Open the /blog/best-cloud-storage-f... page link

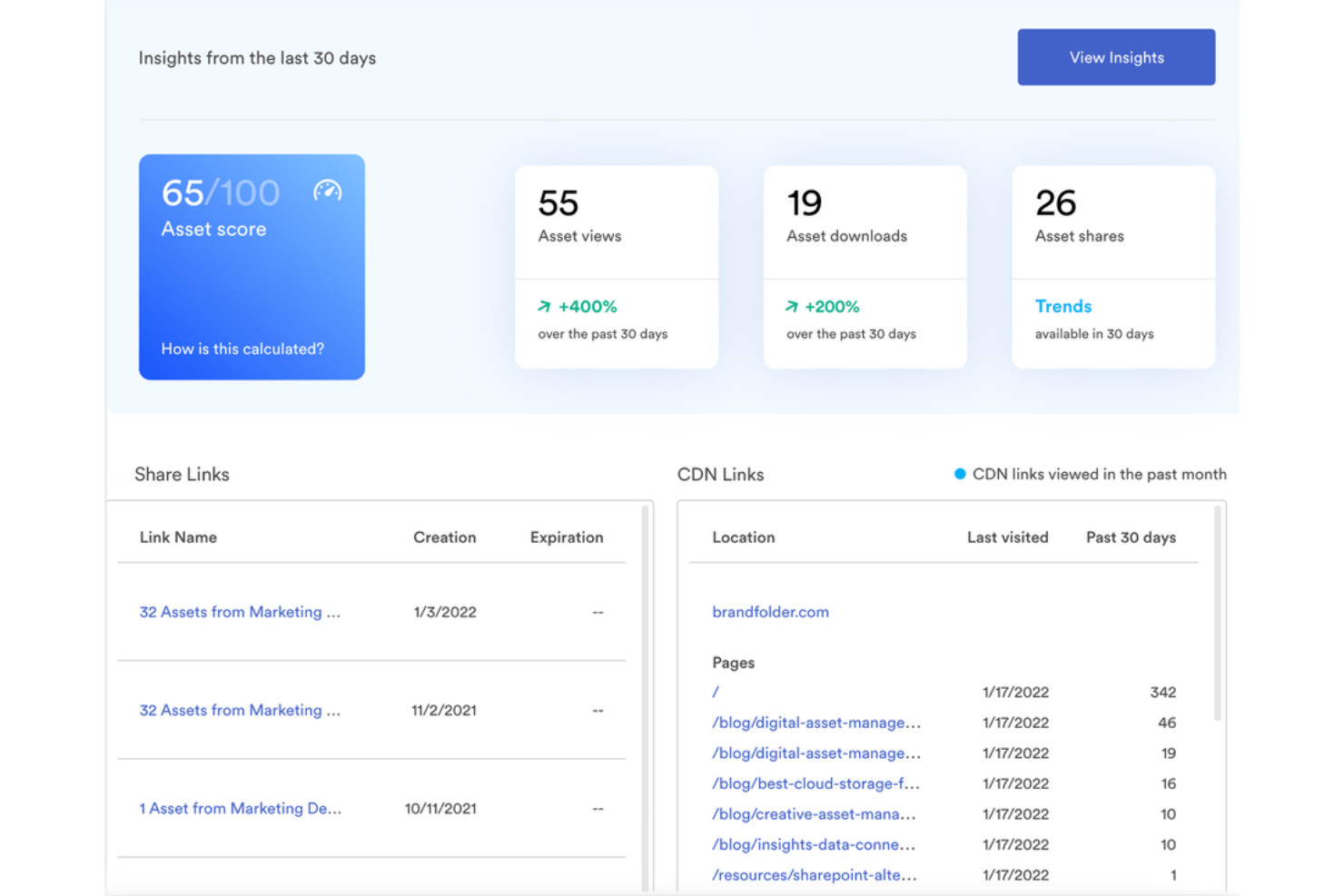click(815, 783)
